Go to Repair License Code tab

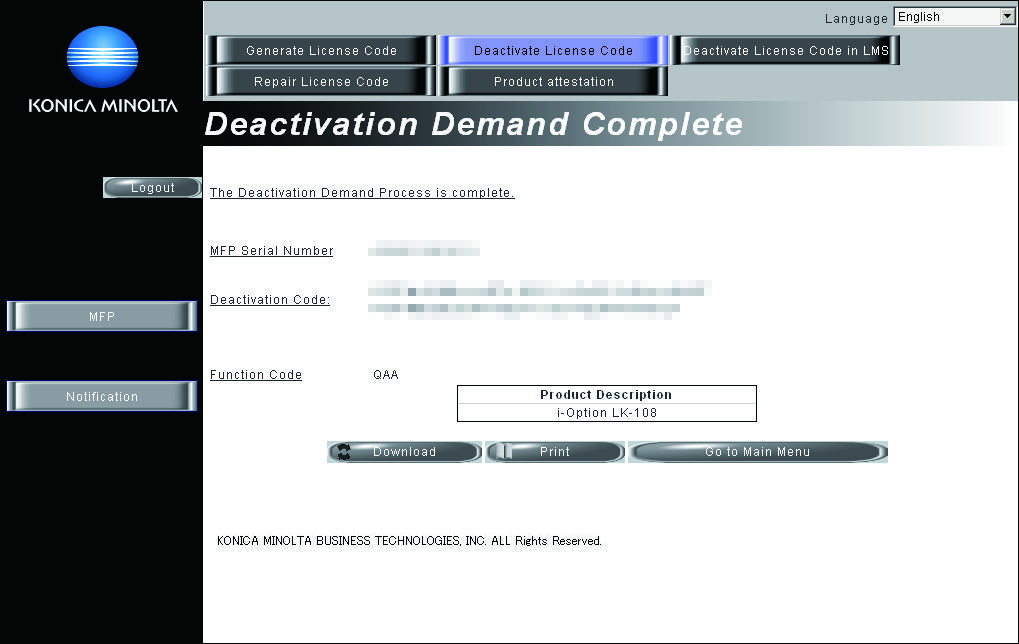coord(321,82)
